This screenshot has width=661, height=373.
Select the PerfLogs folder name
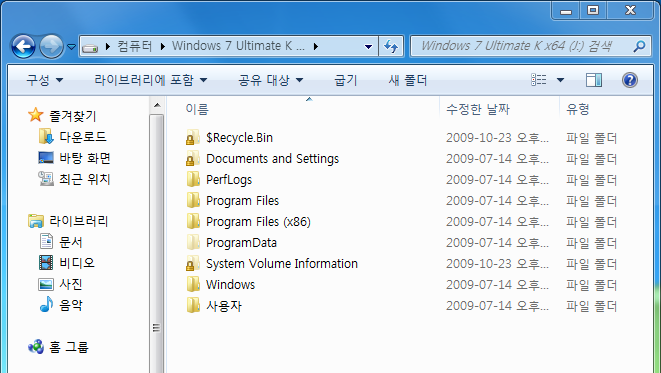[x=229, y=180]
